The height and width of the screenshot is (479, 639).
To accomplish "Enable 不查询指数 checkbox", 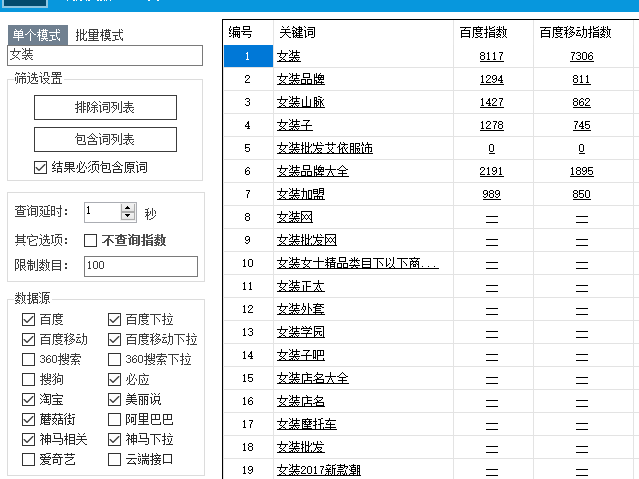I will [x=90, y=240].
